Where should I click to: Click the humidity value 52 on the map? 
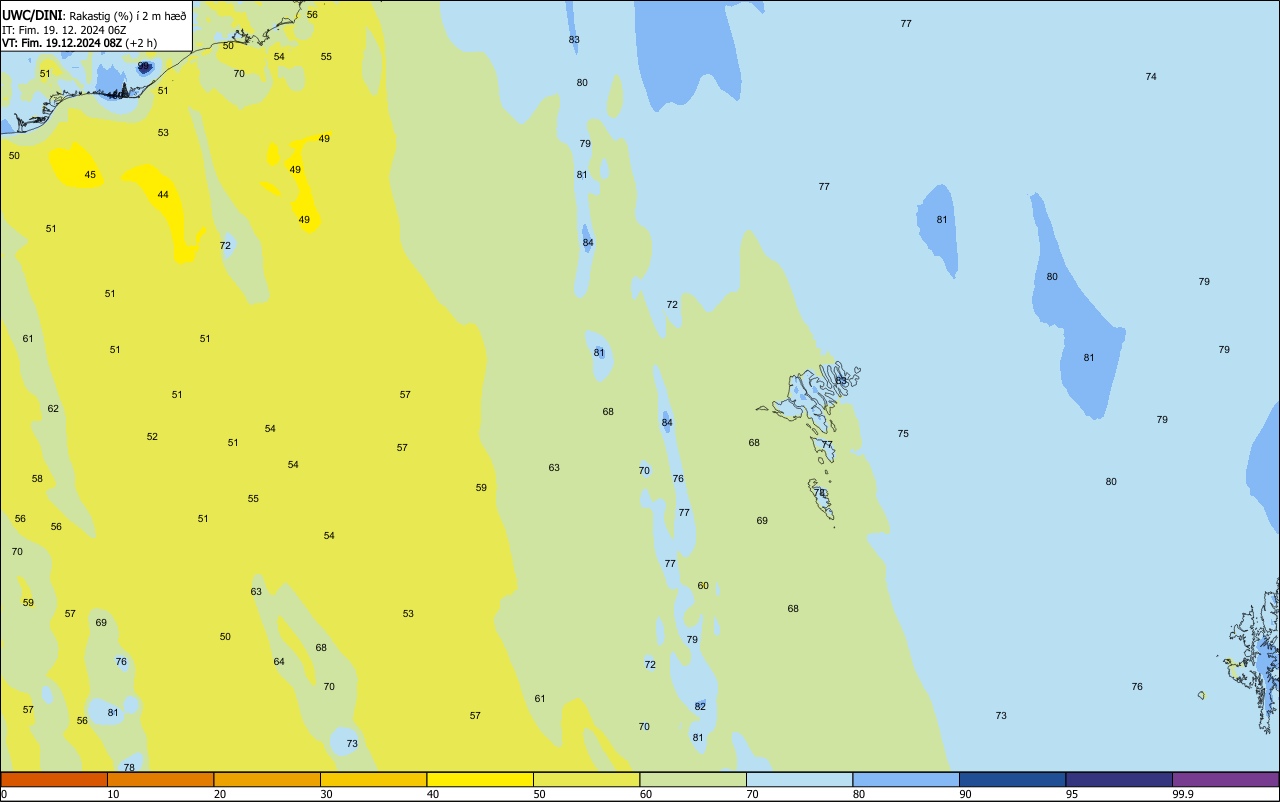tap(152, 437)
